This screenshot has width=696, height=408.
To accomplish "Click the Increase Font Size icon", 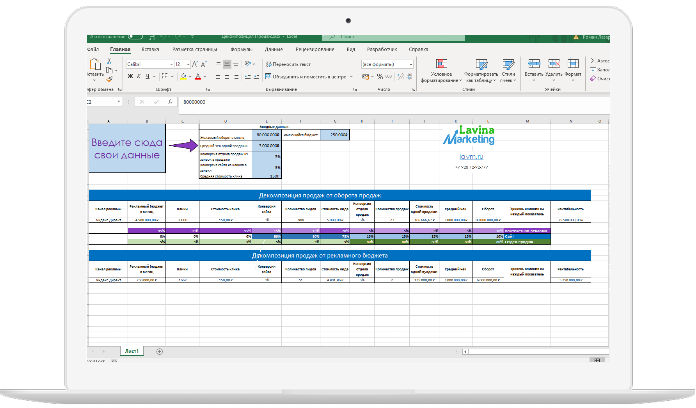I will pos(195,64).
